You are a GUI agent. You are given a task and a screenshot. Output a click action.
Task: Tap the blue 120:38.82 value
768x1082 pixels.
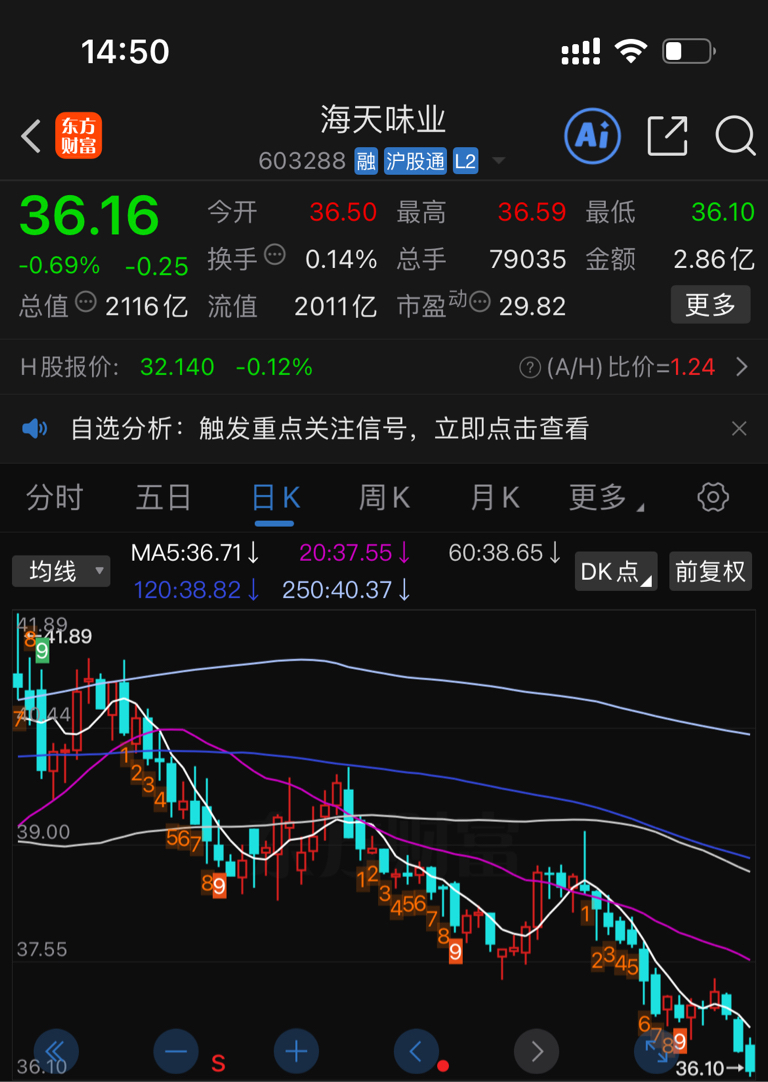click(x=197, y=590)
